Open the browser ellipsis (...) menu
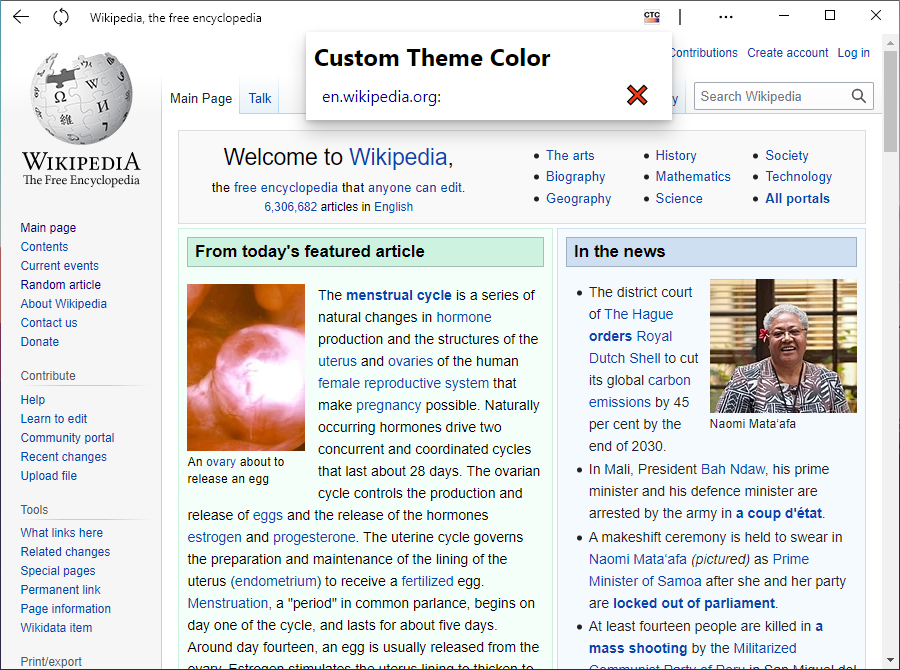 (726, 17)
